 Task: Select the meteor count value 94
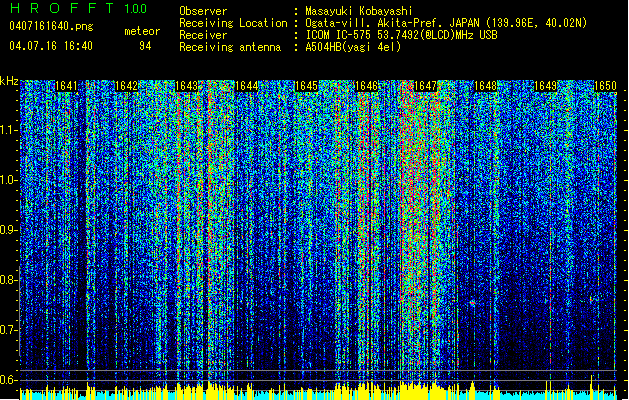pyautogui.click(x=145, y=46)
